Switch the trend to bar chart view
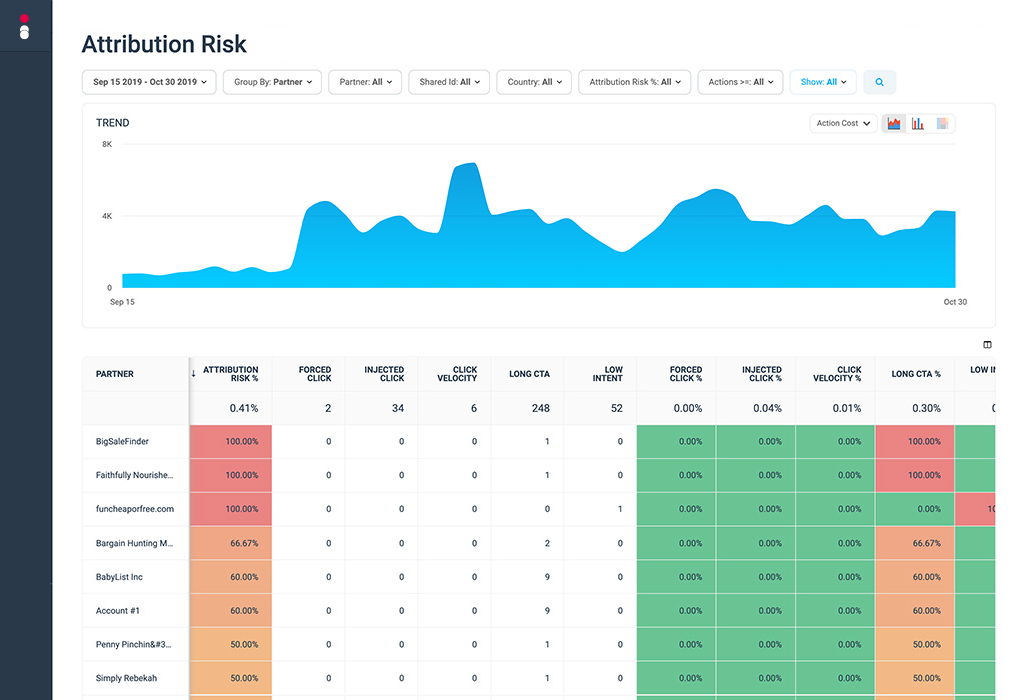 point(918,124)
